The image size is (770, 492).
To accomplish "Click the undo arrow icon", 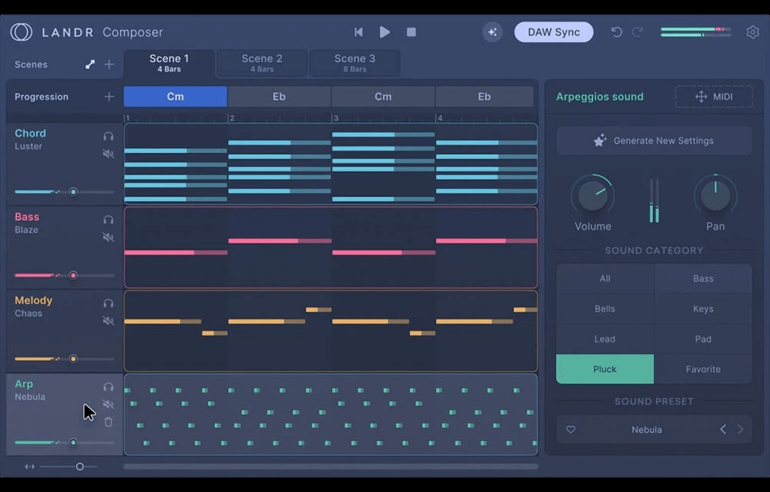I will 616,32.
